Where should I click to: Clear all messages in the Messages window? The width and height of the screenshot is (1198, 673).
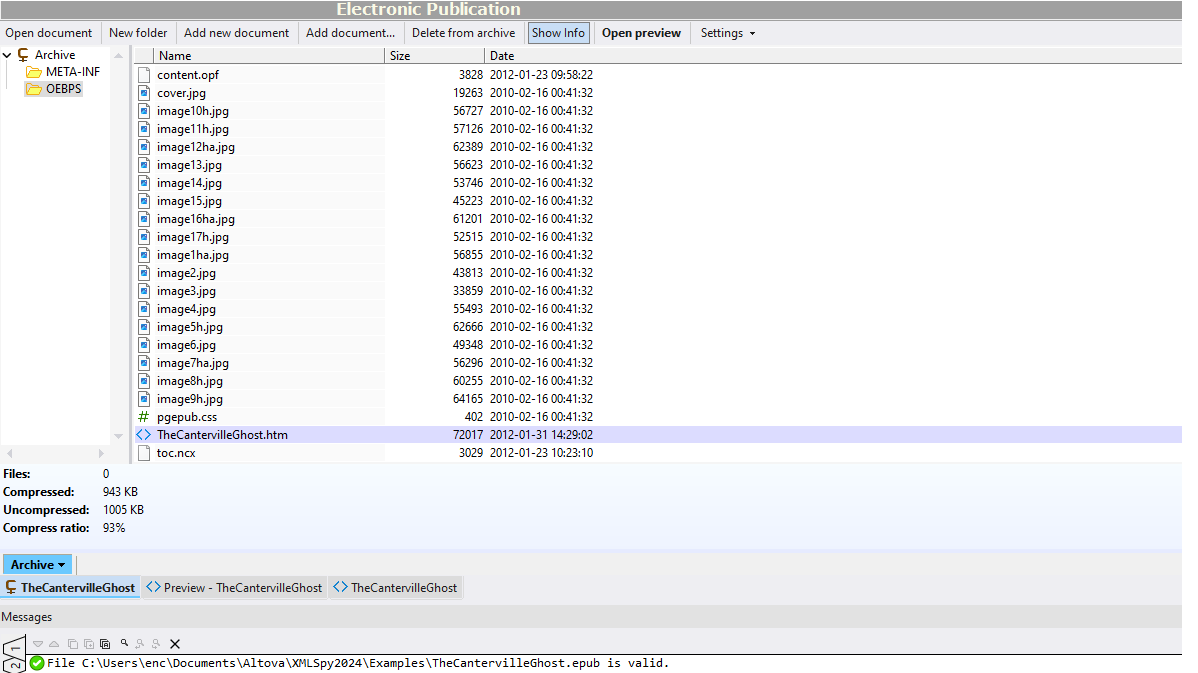pos(174,644)
